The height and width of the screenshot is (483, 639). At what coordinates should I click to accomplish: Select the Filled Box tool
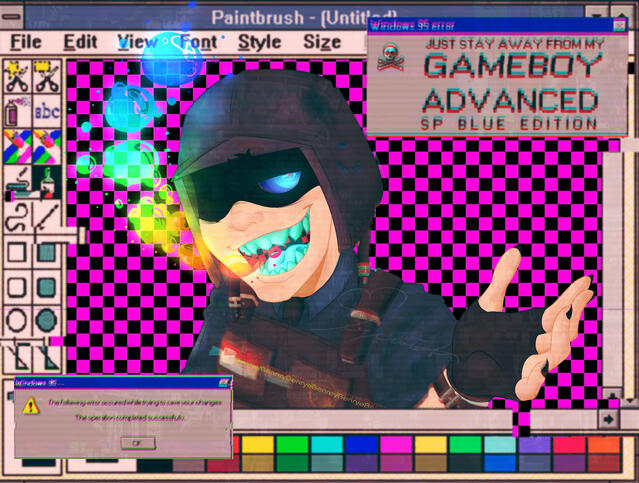[47, 252]
